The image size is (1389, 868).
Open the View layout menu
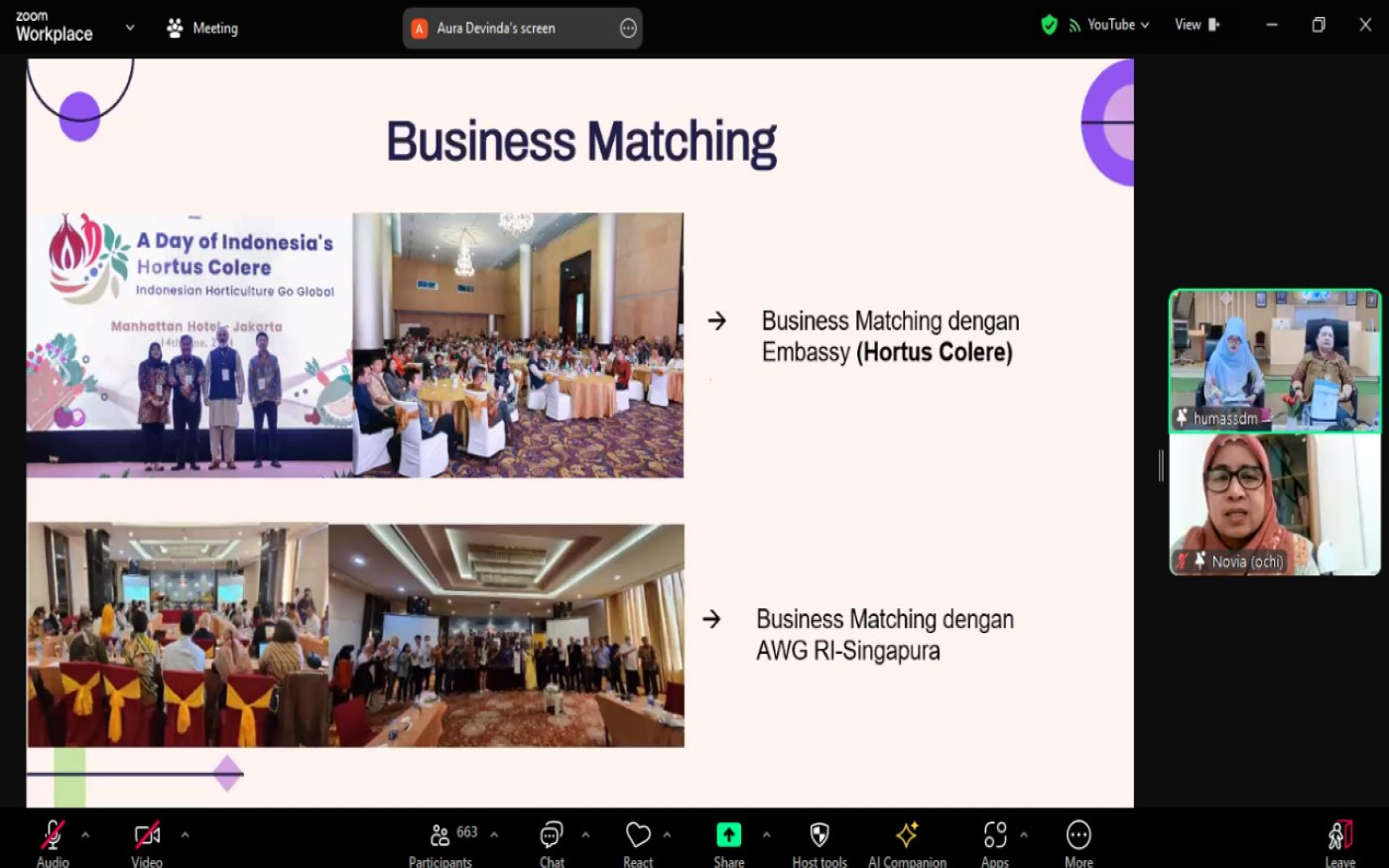(1197, 25)
